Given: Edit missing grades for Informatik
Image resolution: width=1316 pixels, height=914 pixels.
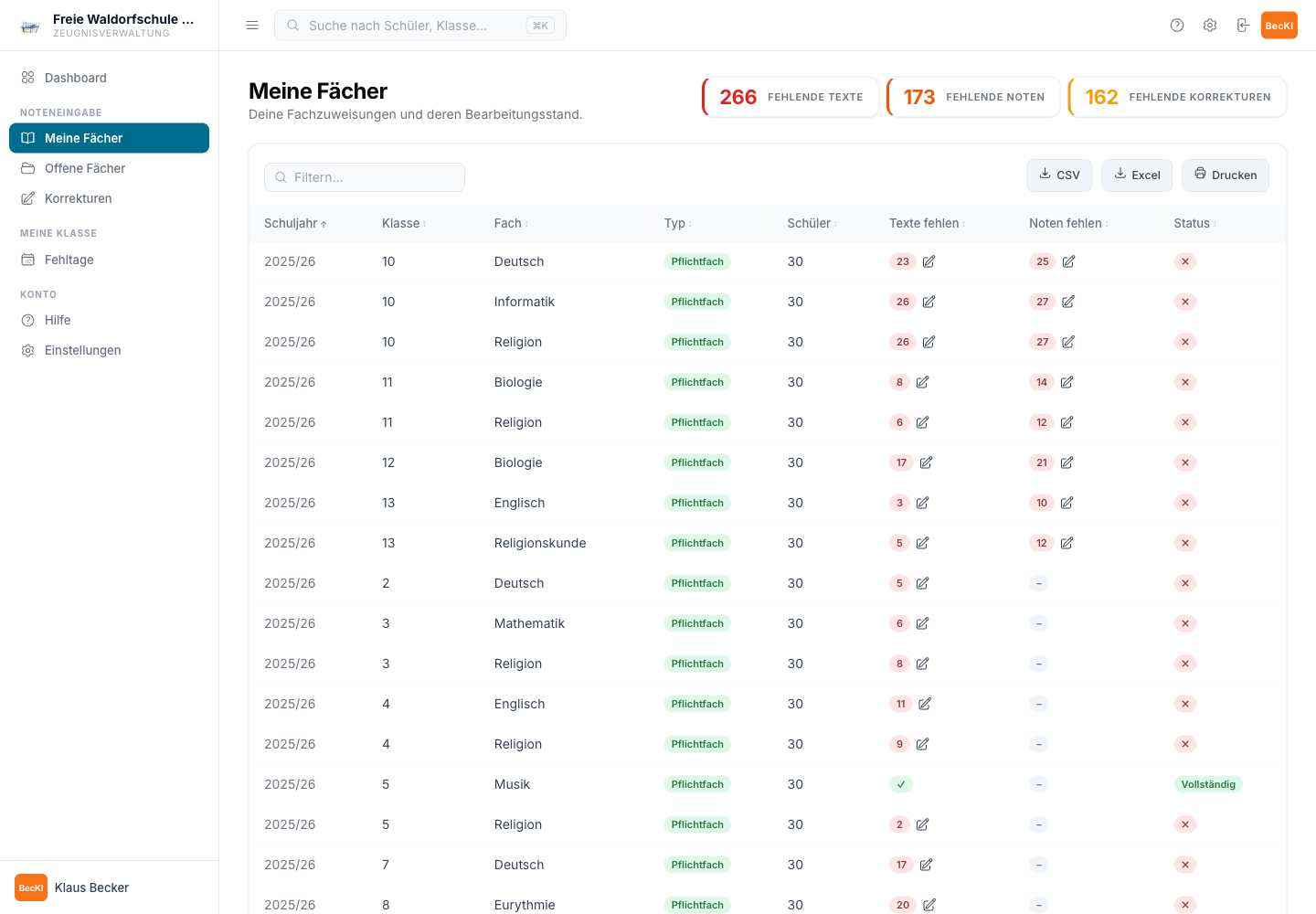Looking at the screenshot, I should 1068,302.
